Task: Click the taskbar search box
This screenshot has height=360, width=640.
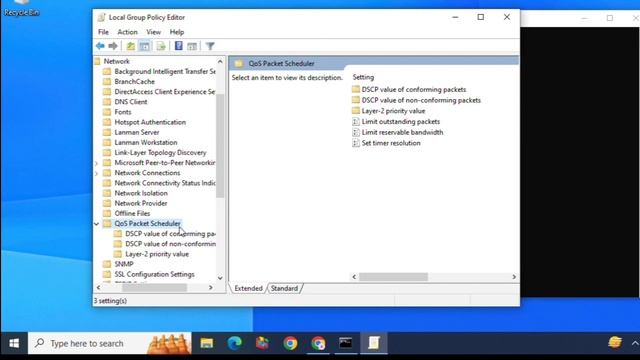Action: (110, 343)
